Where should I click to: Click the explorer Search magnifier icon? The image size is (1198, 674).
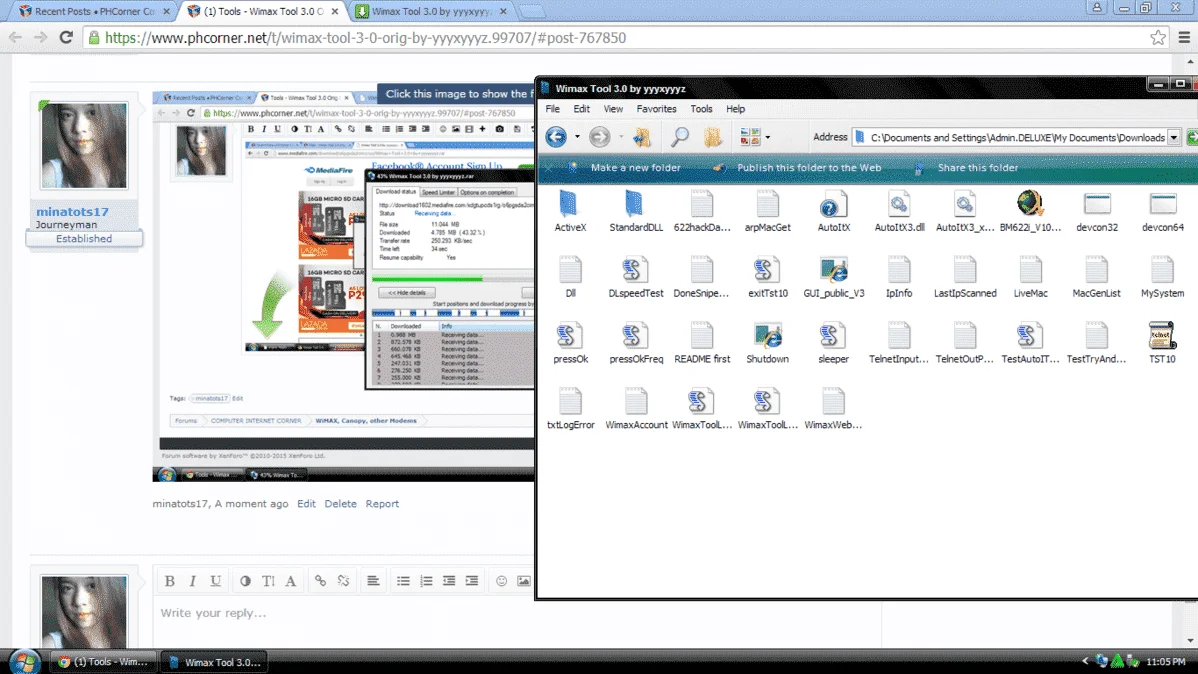(x=679, y=137)
